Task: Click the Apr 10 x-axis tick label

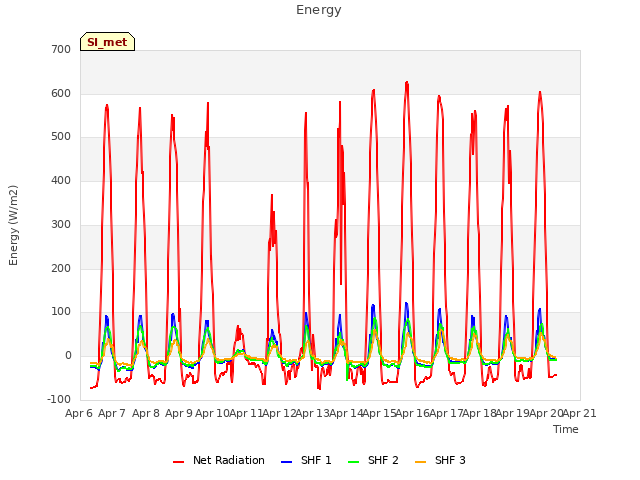Action: (x=212, y=413)
